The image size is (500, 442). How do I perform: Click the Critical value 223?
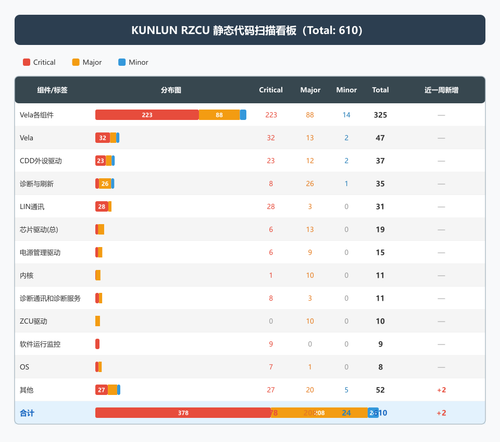tap(271, 115)
